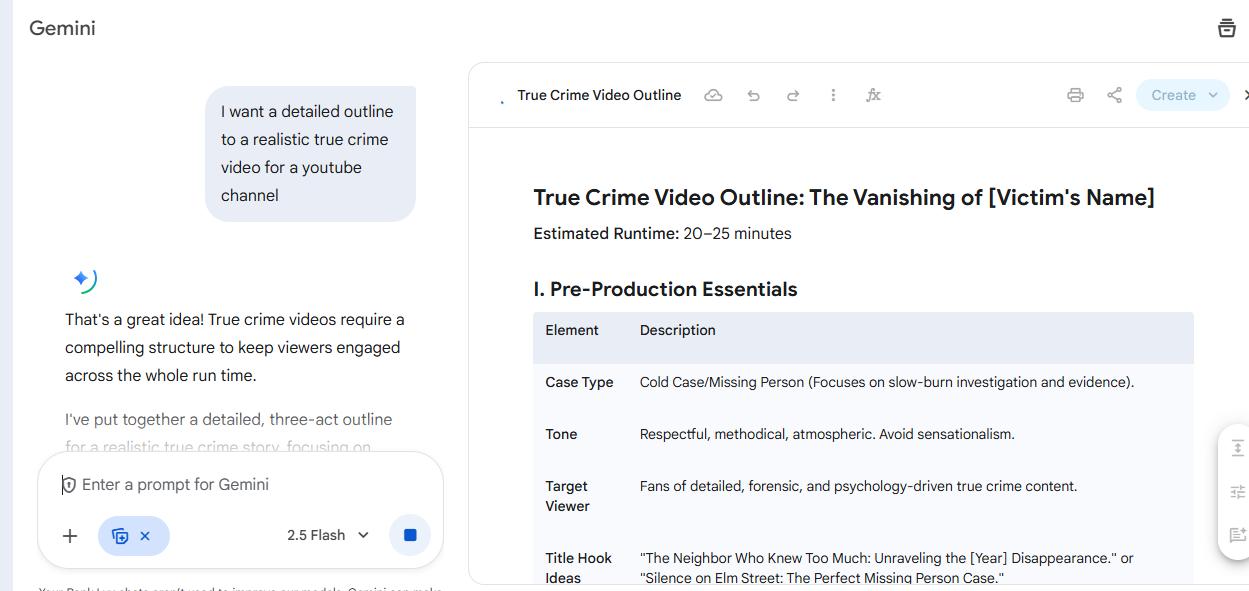Click the fx icon in the canvas toolbar
Image resolution: width=1249 pixels, height=591 pixels.
(873, 95)
